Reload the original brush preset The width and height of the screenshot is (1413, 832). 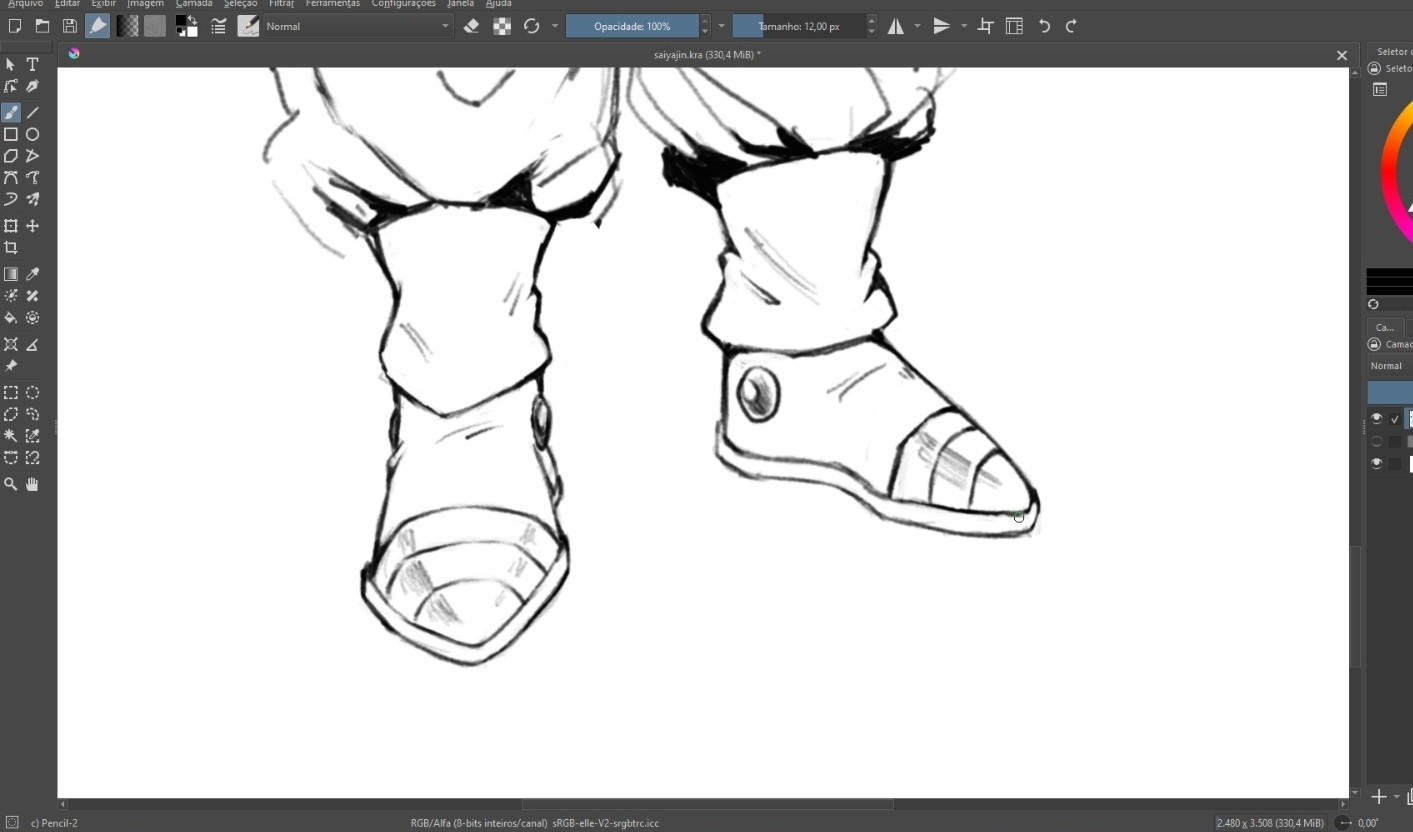click(x=532, y=26)
